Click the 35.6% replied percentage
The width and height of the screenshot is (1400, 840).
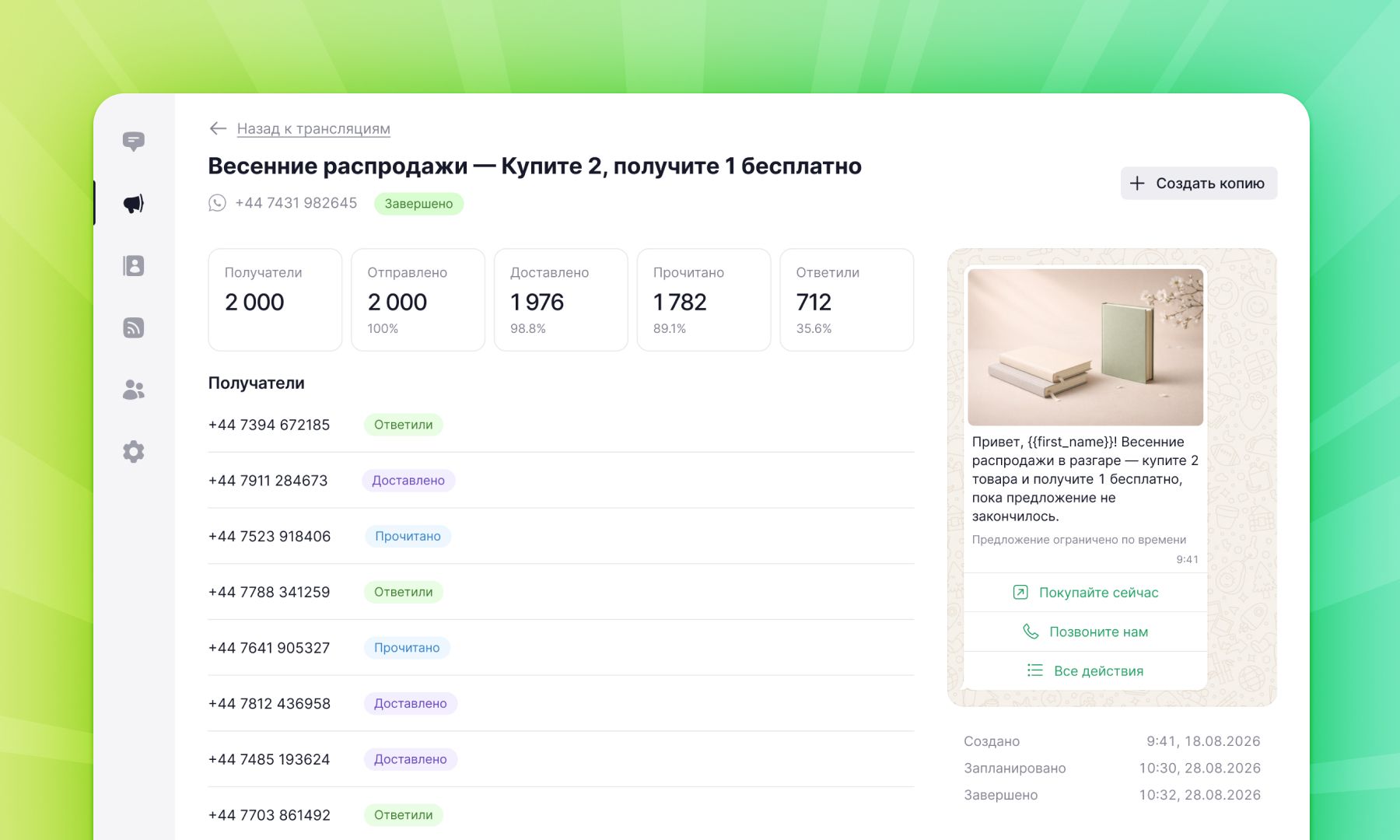point(814,329)
